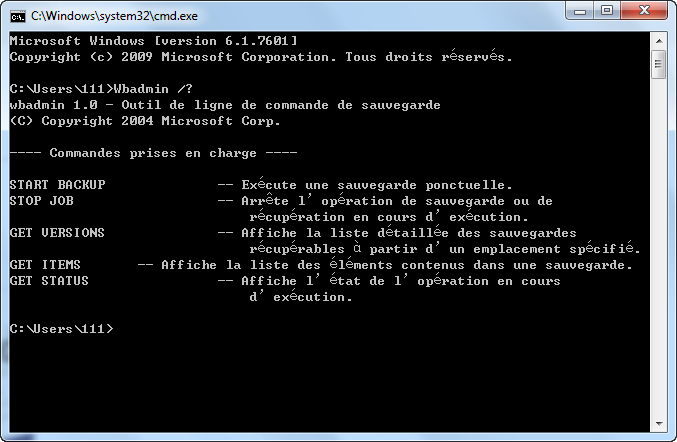Click the C:\Windows\system32\cmd.exe title text
This screenshot has height=442, width=677.
tap(114, 16)
